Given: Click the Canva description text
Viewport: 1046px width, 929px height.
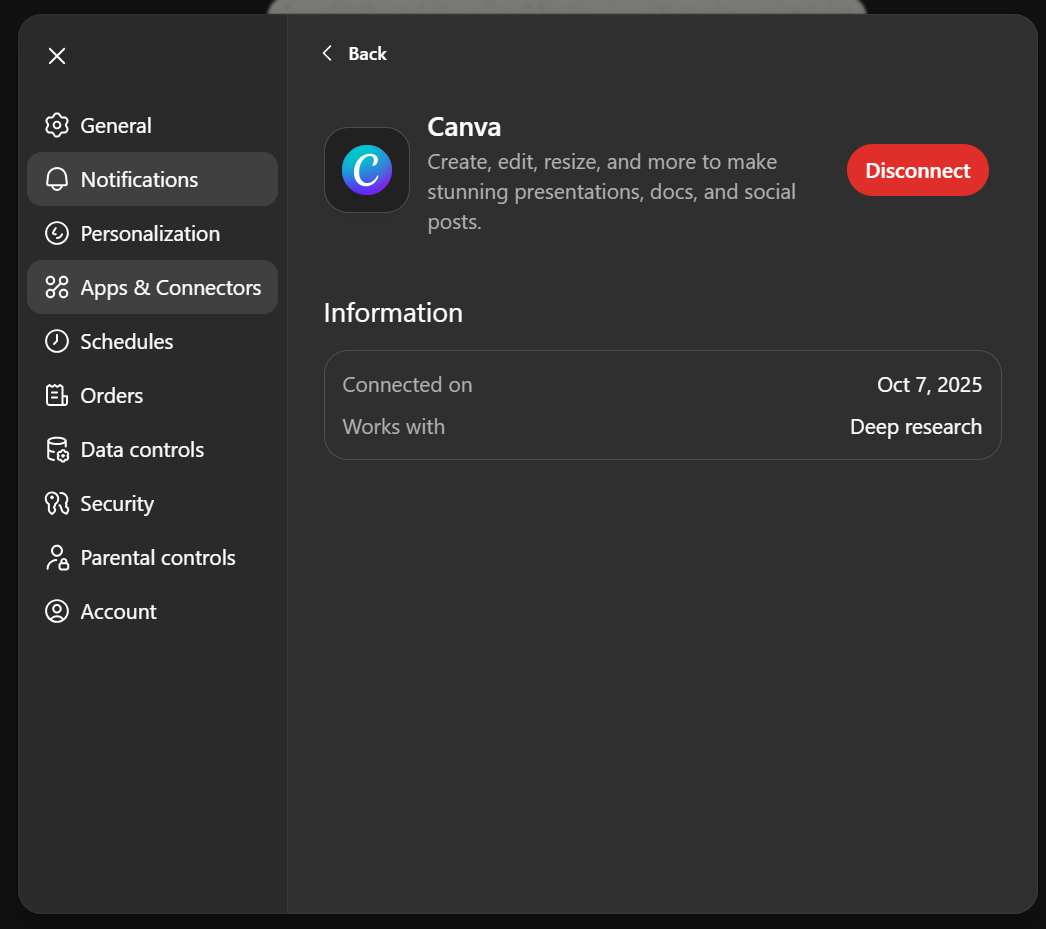Looking at the screenshot, I should pos(611,191).
